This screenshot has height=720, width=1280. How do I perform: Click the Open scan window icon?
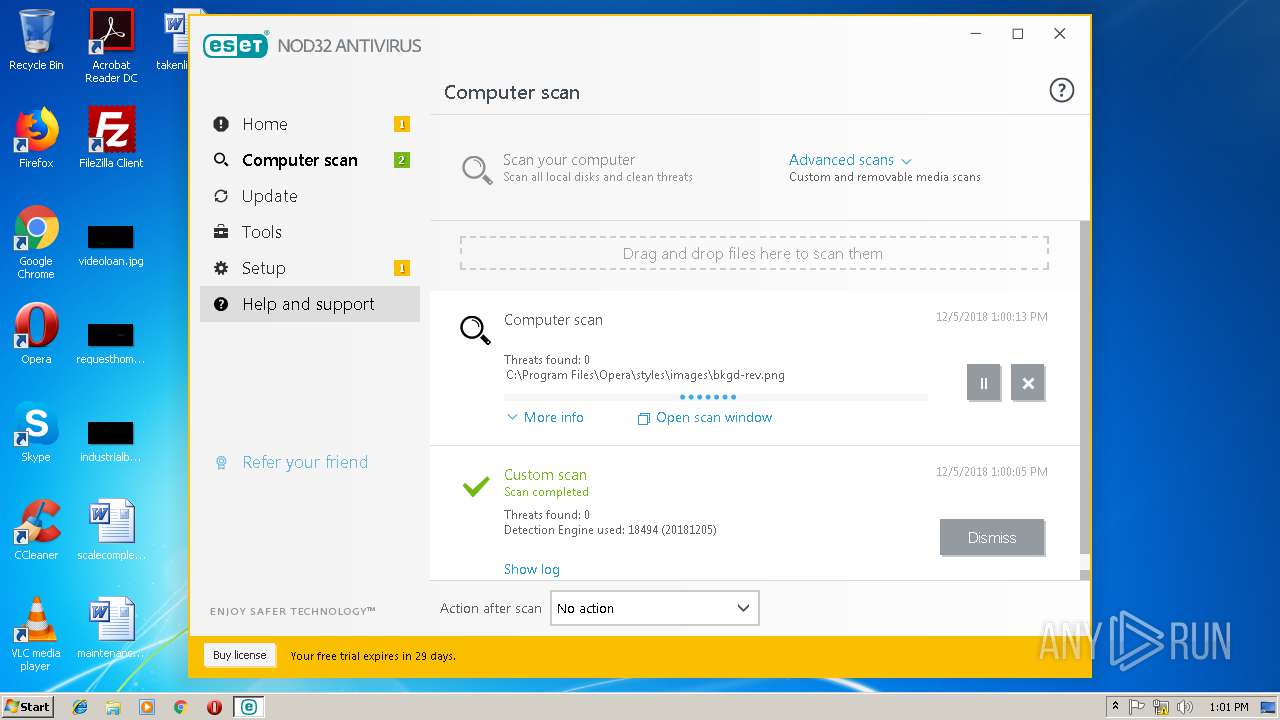[x=644, y=418]
